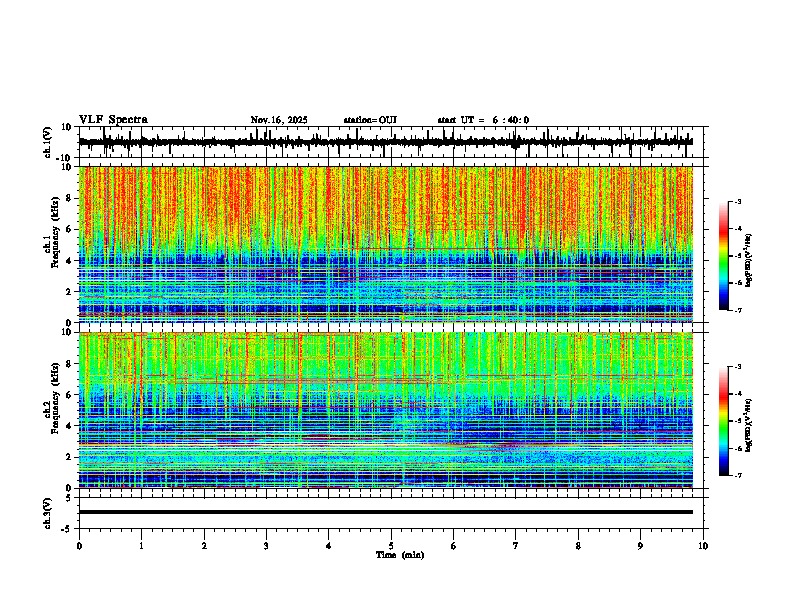Click the "2" kHz tick on ch.1 spectrogram

pyautogui.click(x=70, y=291)
